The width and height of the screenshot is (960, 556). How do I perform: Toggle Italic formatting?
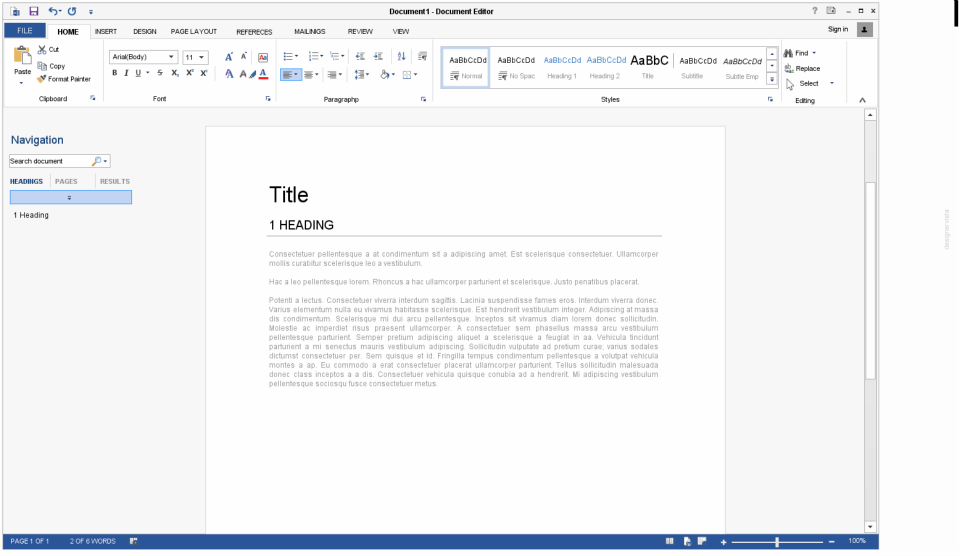[x=126, y=73]
